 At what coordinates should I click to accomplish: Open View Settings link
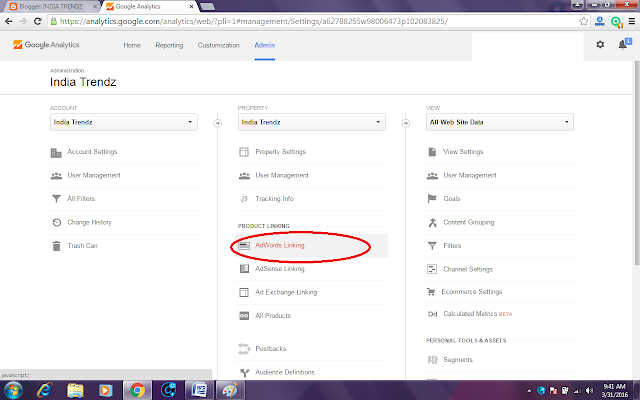tap(463, 152)
